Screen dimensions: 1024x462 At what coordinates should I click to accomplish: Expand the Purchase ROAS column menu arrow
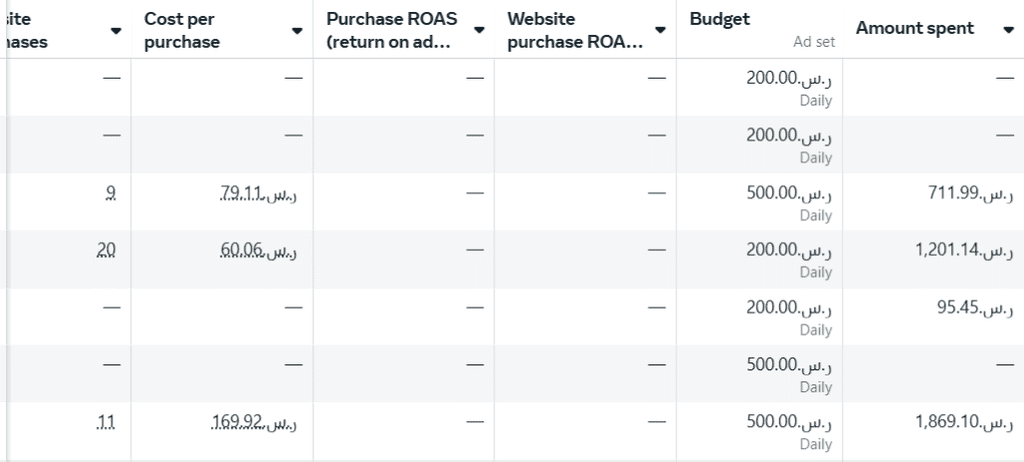tap(478, 31)
